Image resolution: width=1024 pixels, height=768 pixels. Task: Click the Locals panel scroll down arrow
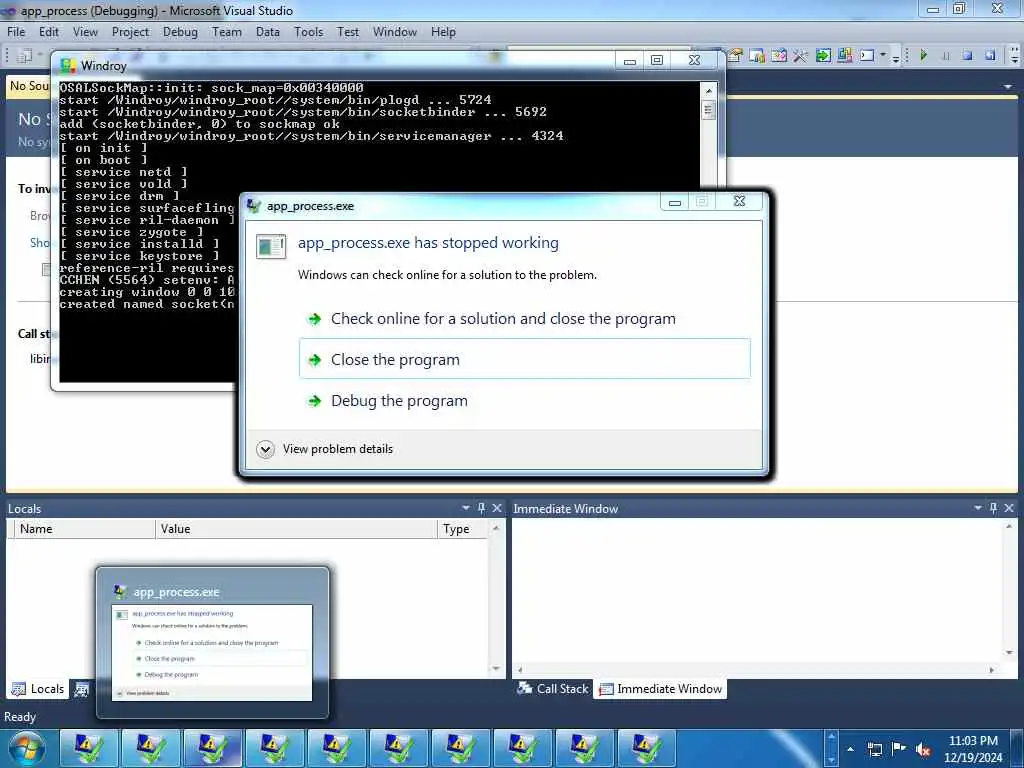pos(496,669)
